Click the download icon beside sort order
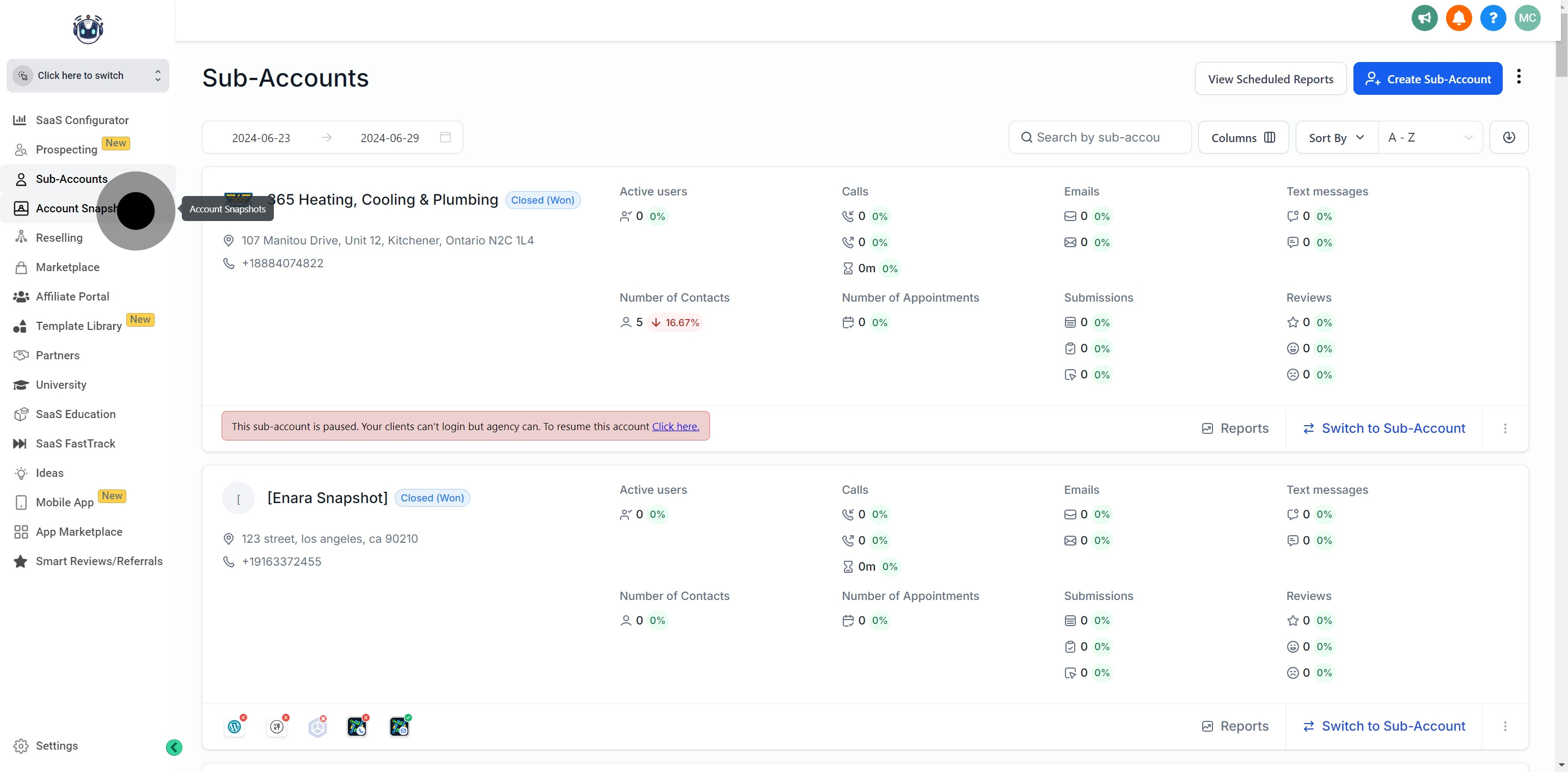 1508,138
